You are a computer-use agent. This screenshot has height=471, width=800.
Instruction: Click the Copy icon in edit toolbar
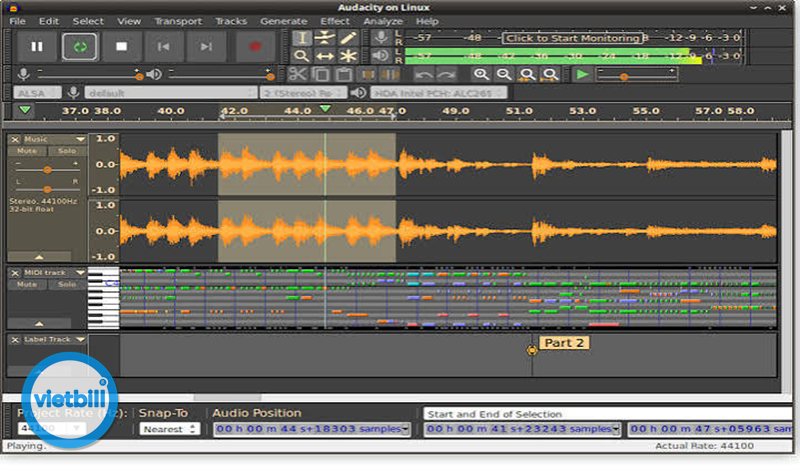pyautogui.click(x=321, y=75)
